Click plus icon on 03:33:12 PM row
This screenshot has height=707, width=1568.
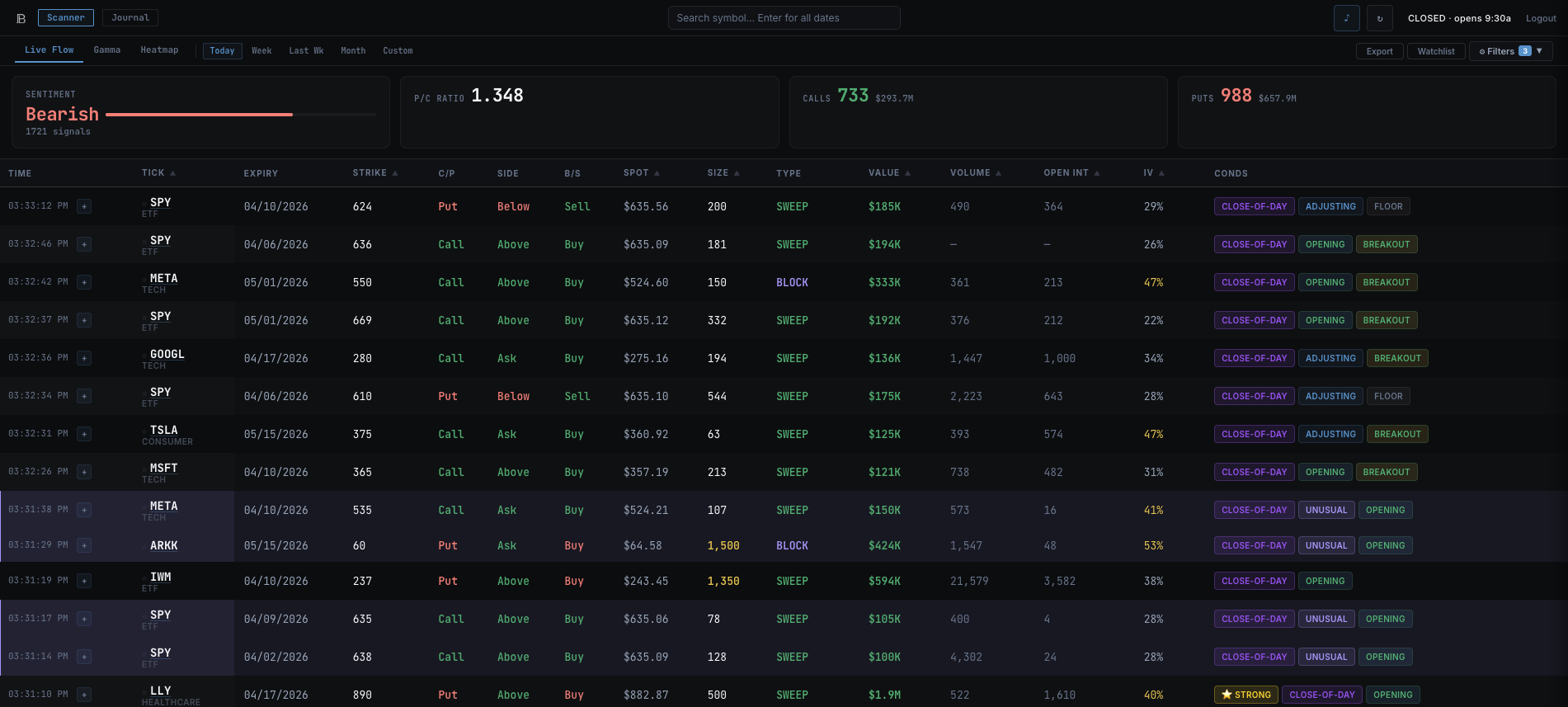[x=84, y=206]
